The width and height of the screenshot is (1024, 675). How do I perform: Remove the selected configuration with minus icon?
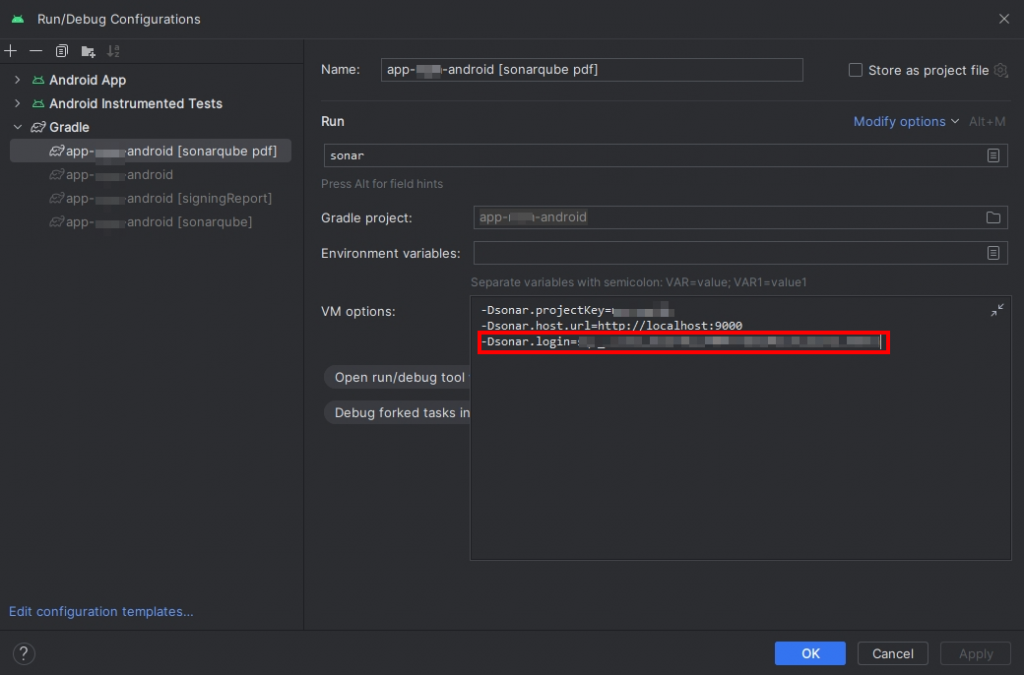[x=36, y=51]
